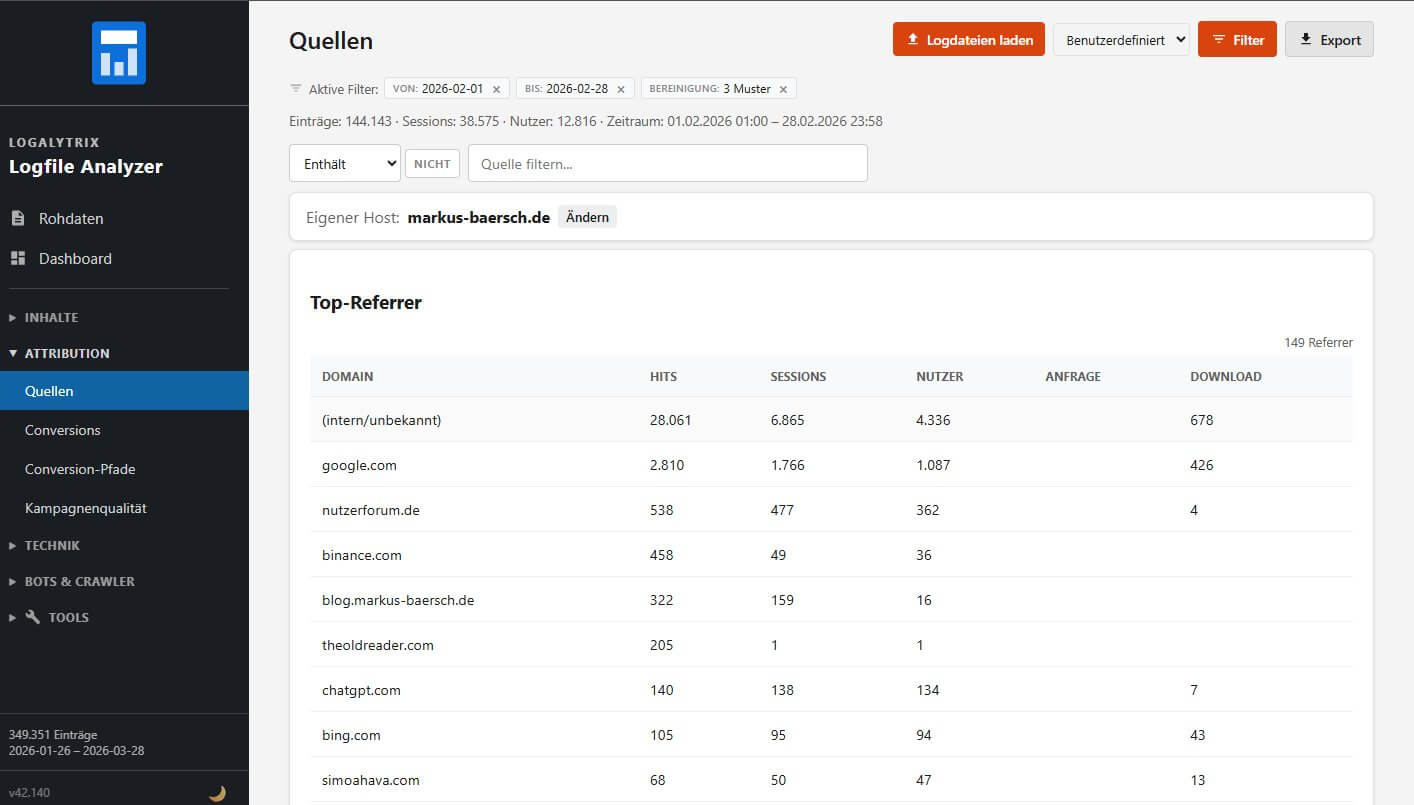Remove the BIS 2026-02-28 filter chip
Viewport: 1414px width, 805px height.
tap(620, 89)
